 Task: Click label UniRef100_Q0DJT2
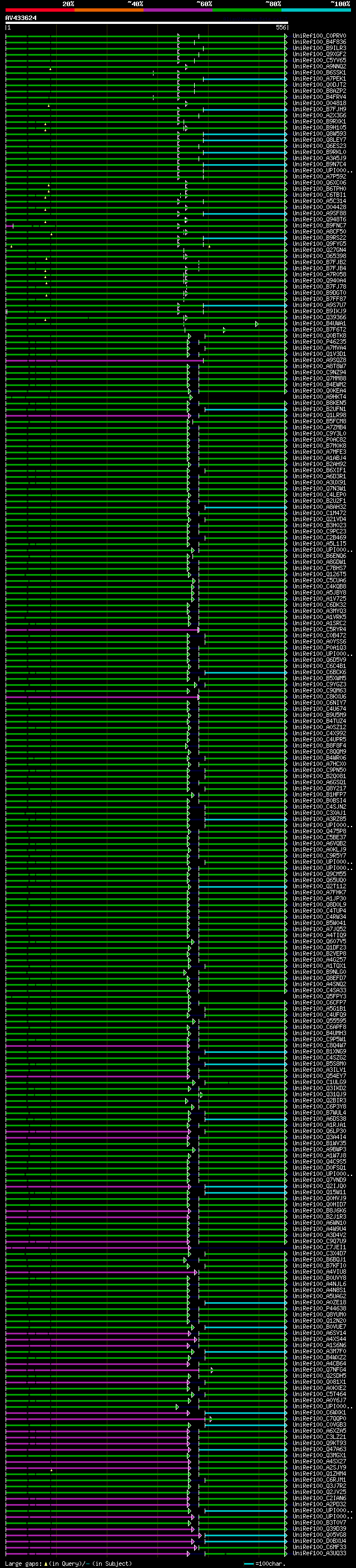(319, 85)
